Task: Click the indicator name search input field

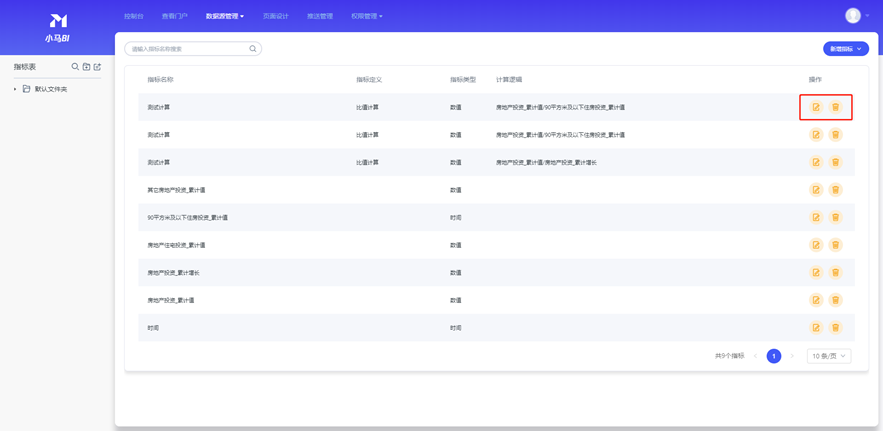Action: click(187, 49)
